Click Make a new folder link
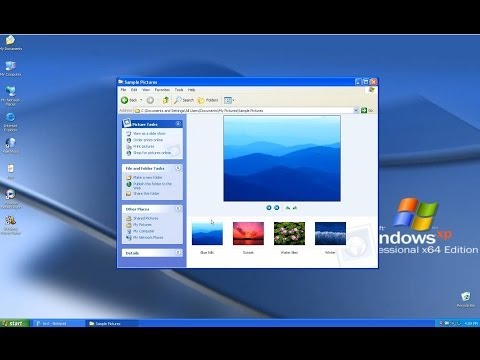The width and height of the screenshot is (480, 360). tap(144, 177)
